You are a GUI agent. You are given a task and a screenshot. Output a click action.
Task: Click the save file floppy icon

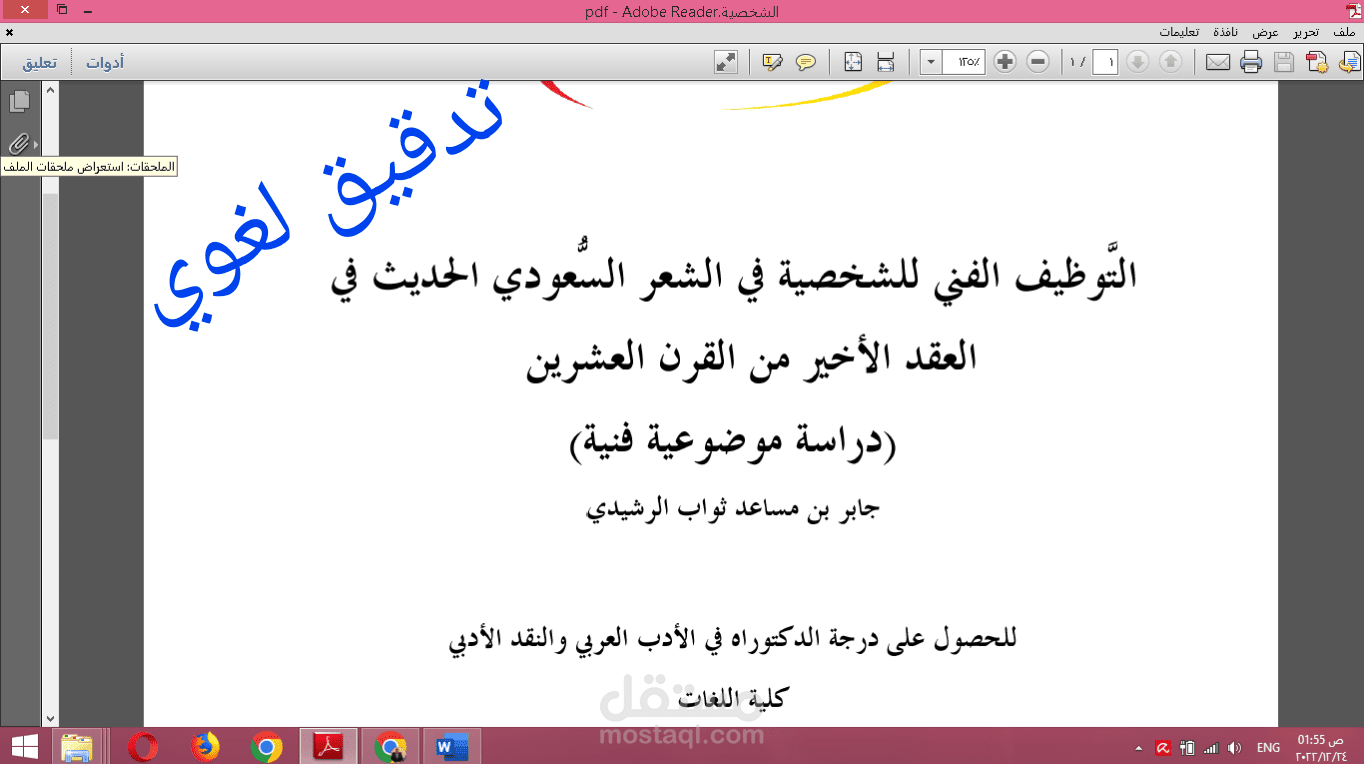pos(1284,62)
